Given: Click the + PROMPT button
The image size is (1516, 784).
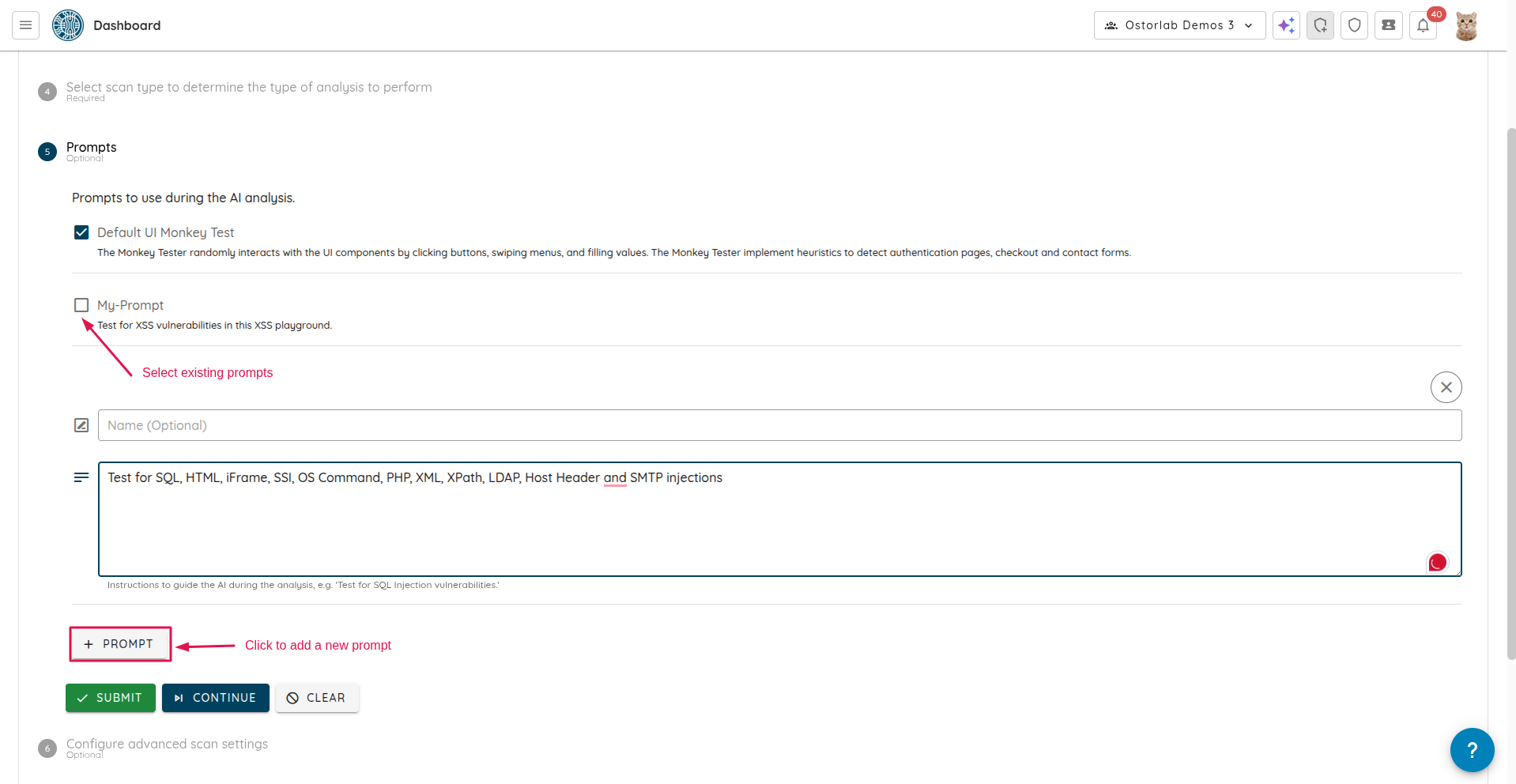Looking at the screenshot, I should (120, 644).
